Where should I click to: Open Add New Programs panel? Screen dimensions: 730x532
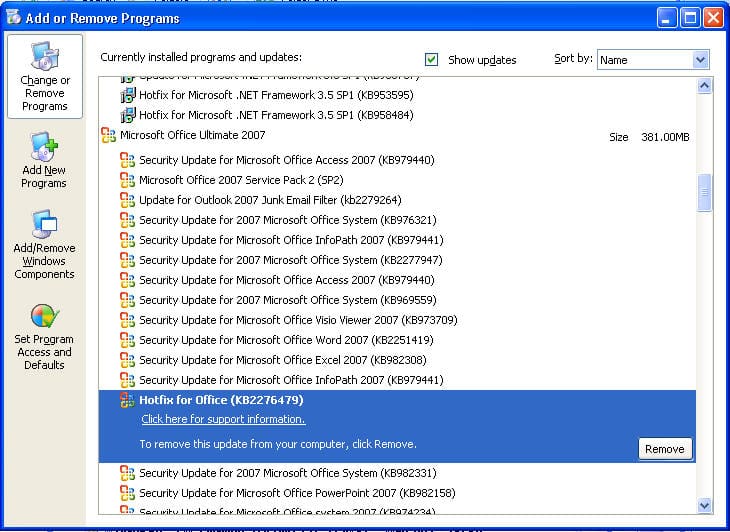point(44,160)
